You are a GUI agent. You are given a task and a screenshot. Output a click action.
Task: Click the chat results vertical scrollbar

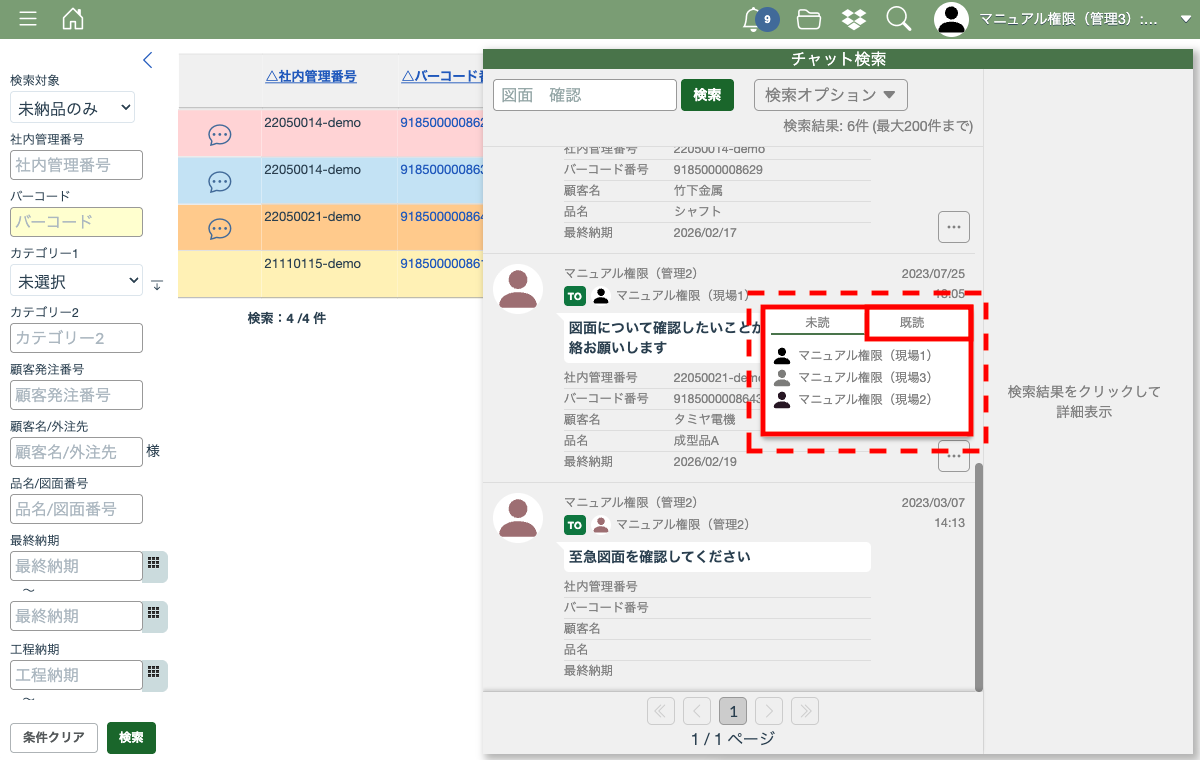tap(978, 575)
